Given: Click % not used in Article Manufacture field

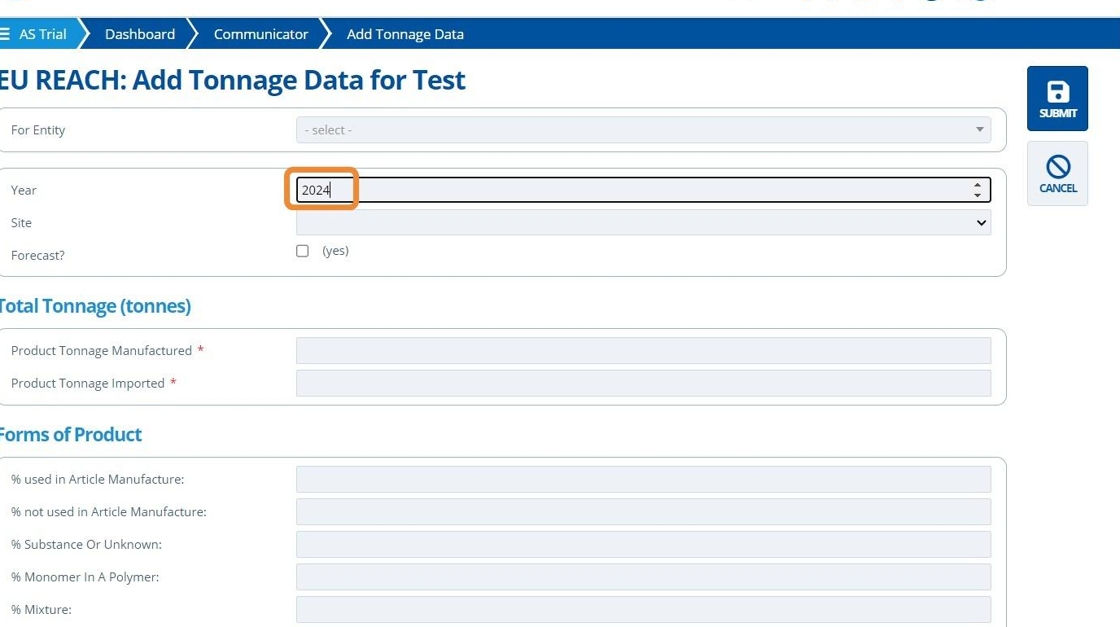Looking at the screenshot, I should [643, 512].
